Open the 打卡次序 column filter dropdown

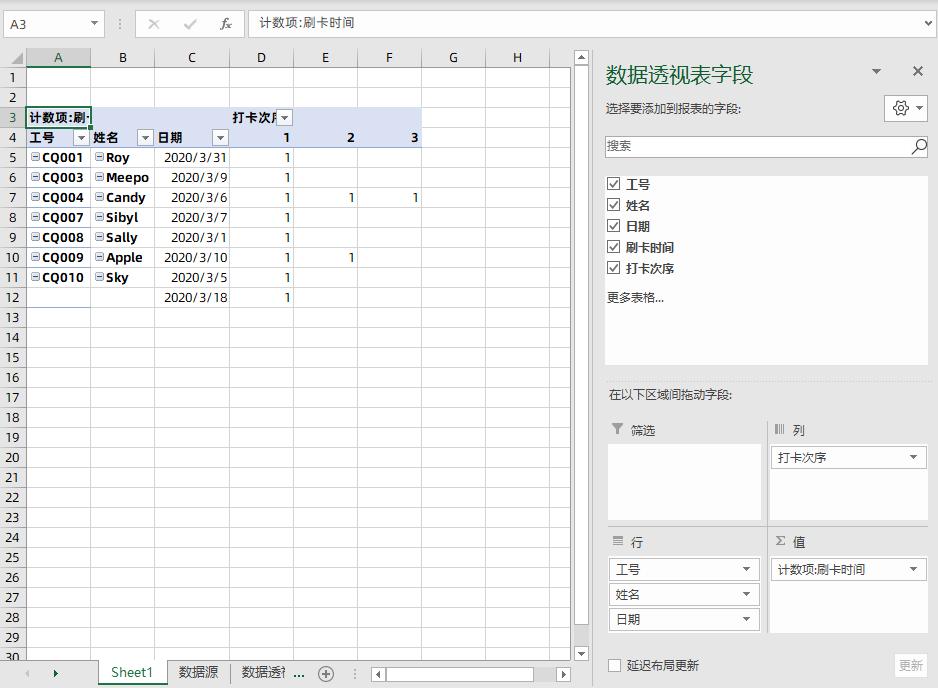[284, 117]
